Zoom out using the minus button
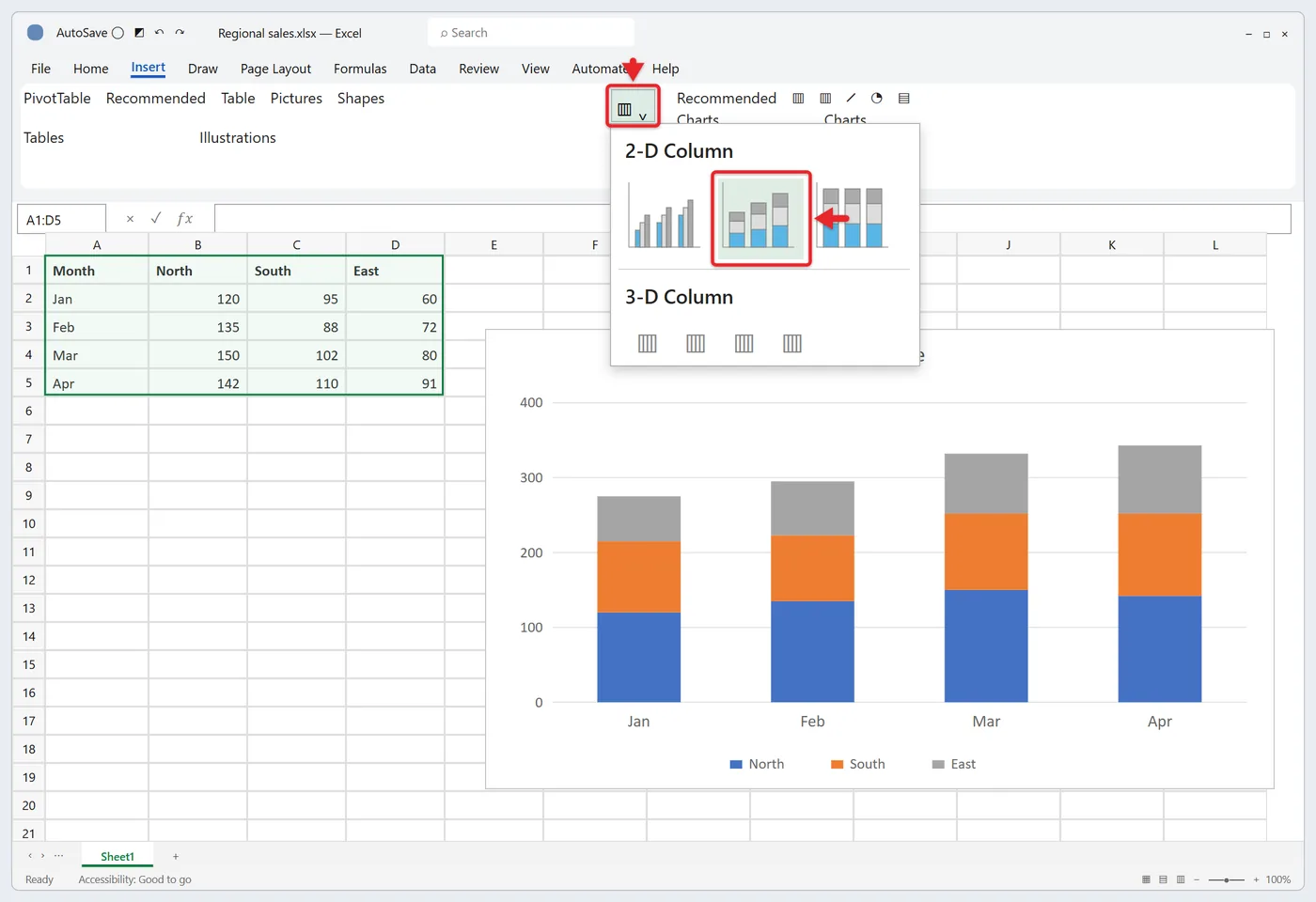 tap(1197, 879)
